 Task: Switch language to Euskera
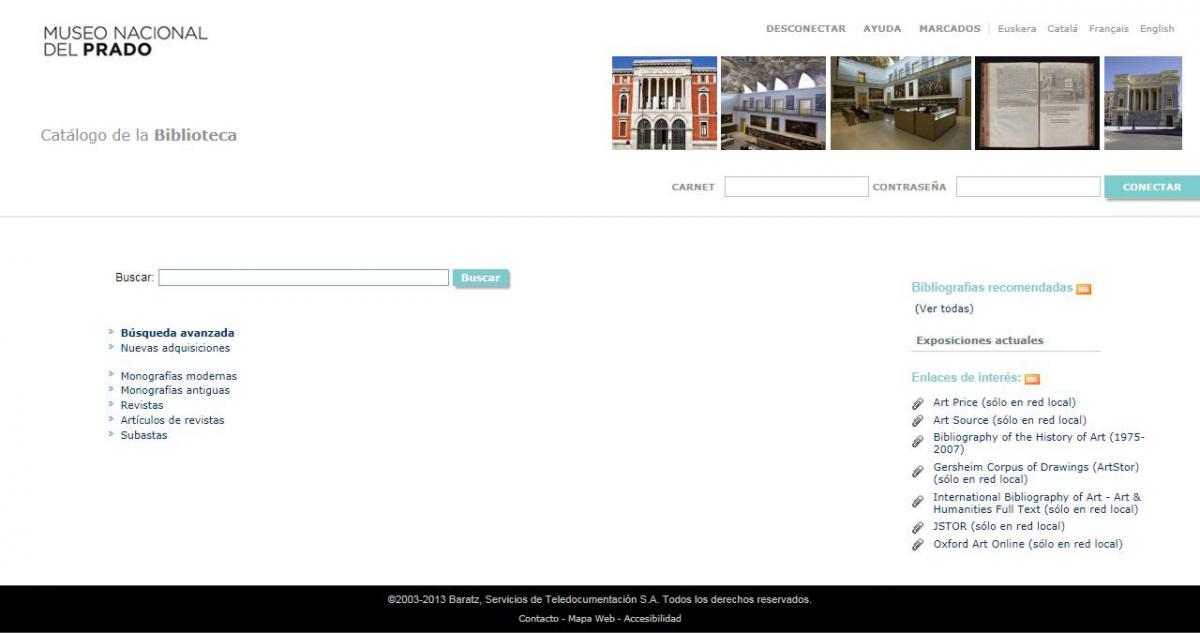coord(1014,28)
